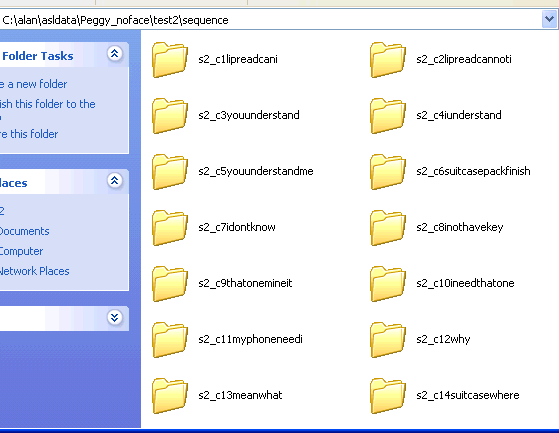Select the s2_c4iunderstand folder name label
The height and width of the screenshot is (433, 559).
coord(459,115)
